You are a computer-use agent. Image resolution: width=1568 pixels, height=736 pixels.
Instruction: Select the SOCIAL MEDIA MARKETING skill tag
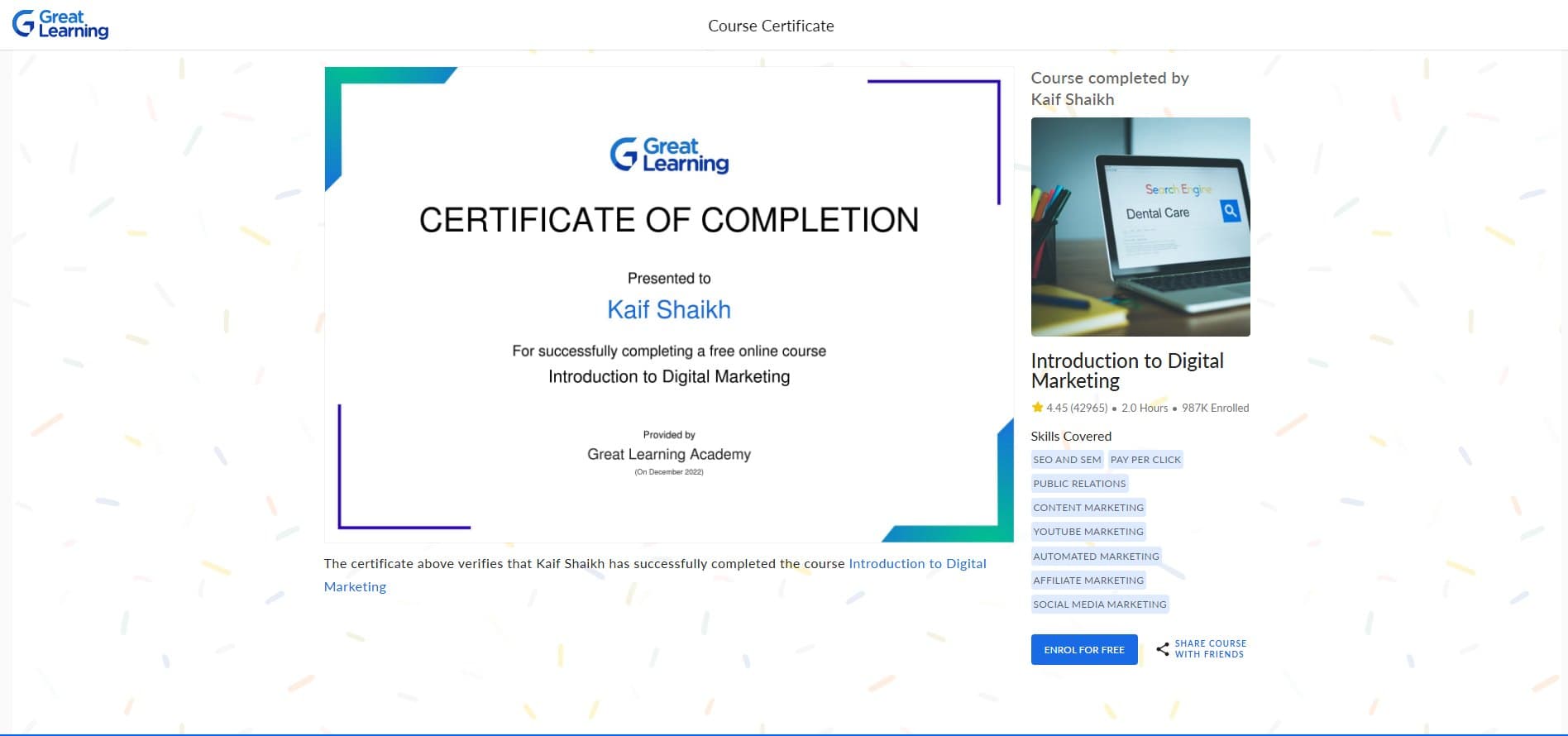point(1100,605)
